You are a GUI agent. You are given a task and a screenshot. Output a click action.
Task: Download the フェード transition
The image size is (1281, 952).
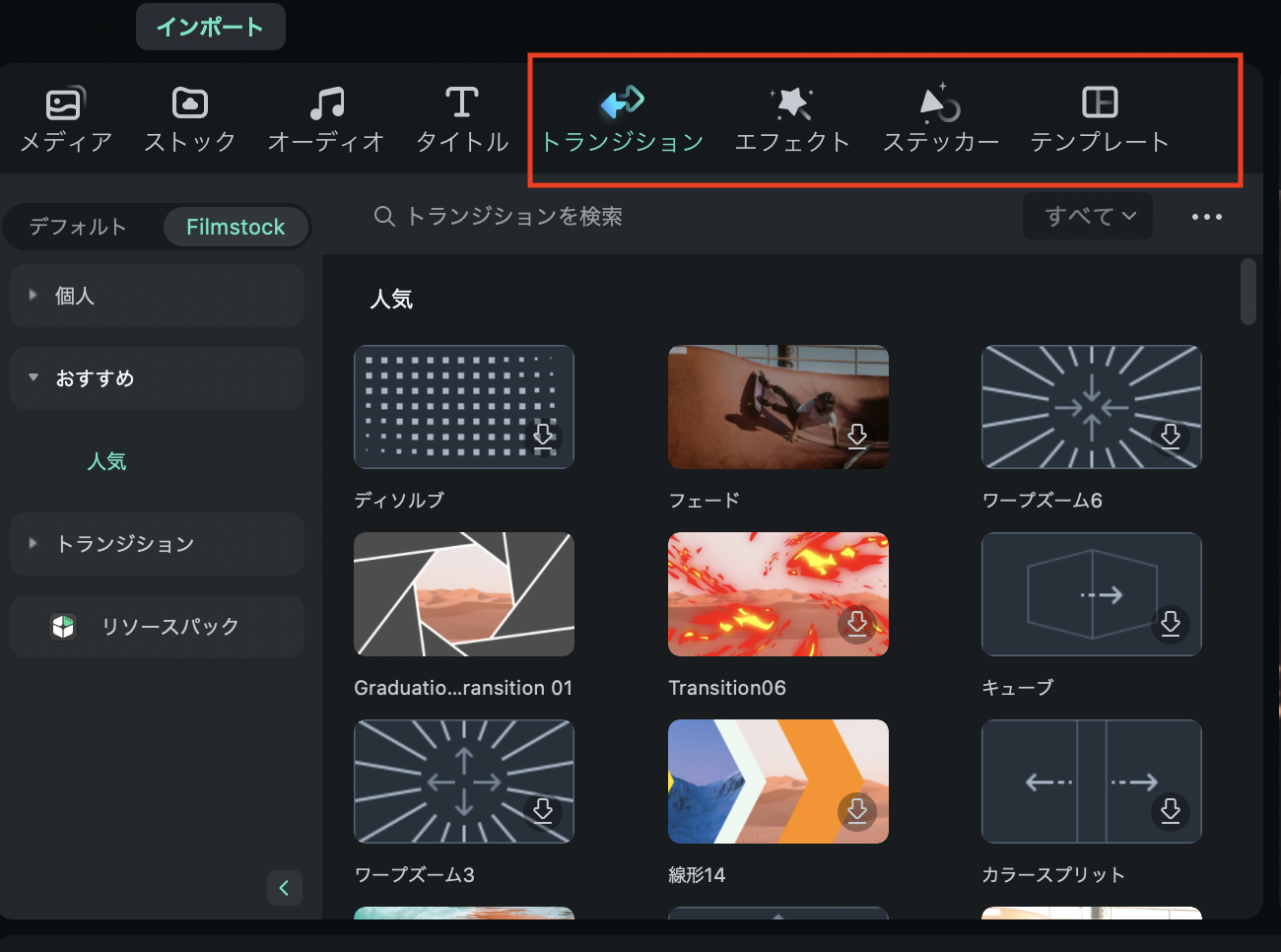tap(857, 436)
